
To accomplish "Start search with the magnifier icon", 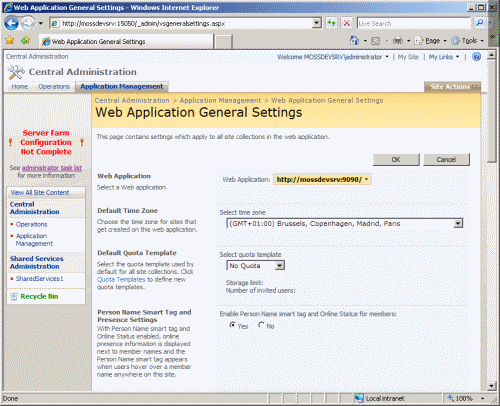I will (479, 23).
